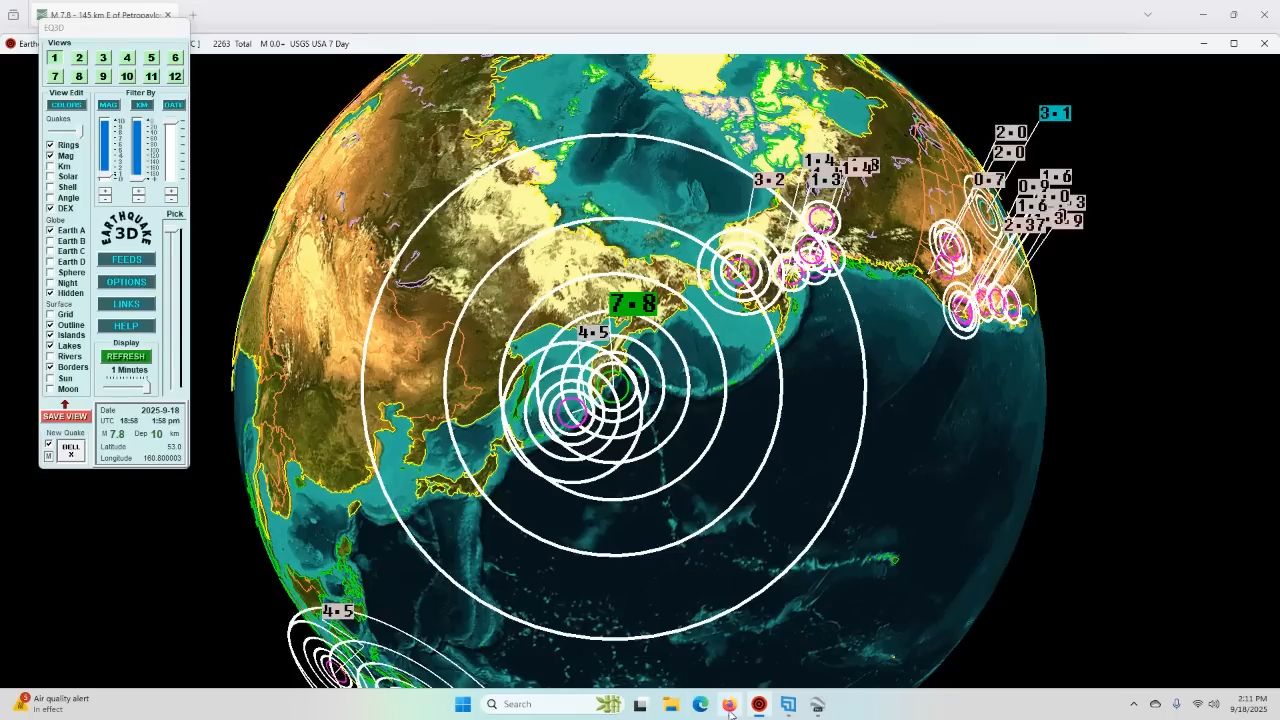Enable the Night globe checkbox
1280x720 pixels.
click(x=51, y=283)
